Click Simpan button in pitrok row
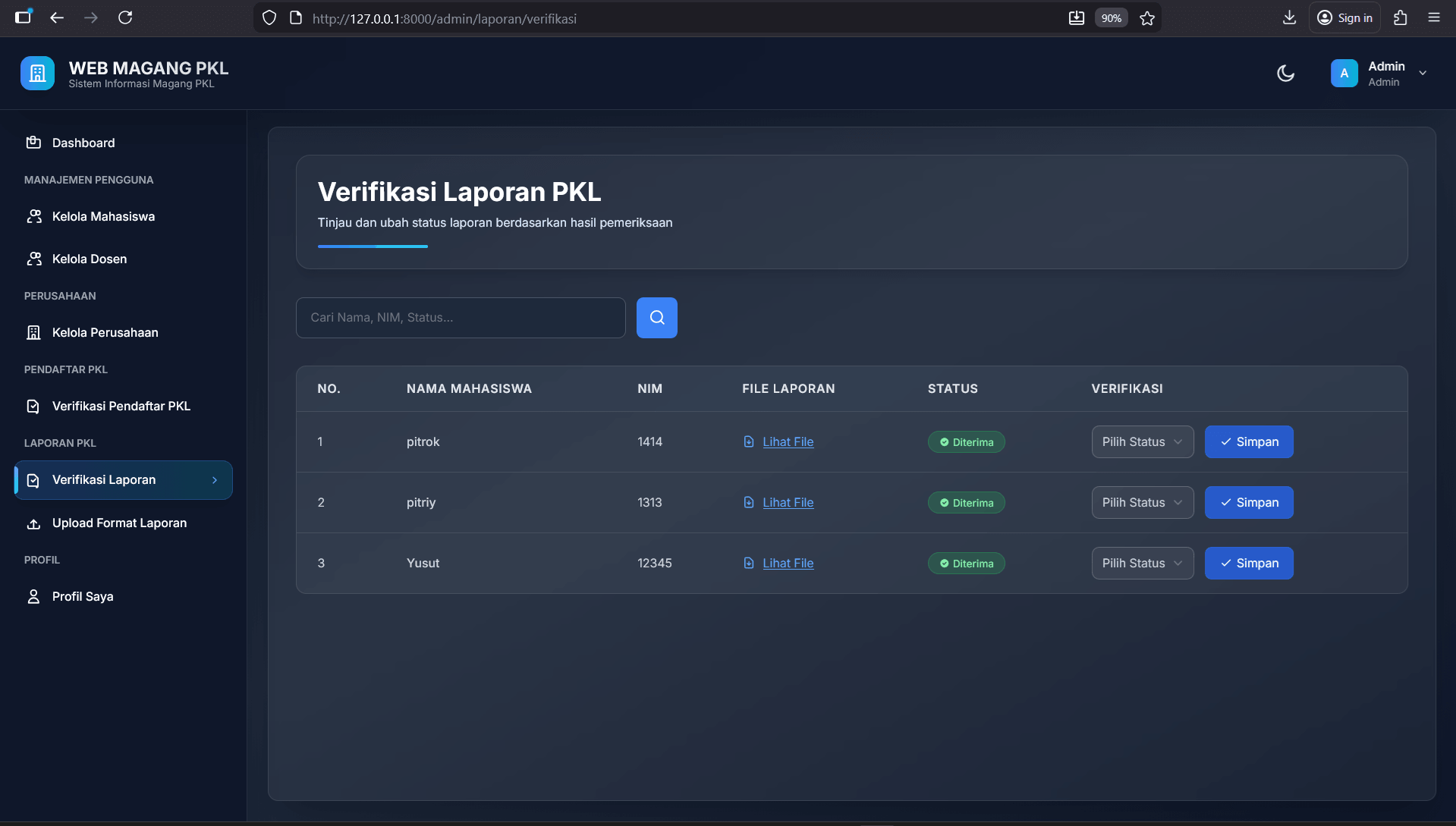This screenshot has width=1456, height=826. tap(1249, 442)
